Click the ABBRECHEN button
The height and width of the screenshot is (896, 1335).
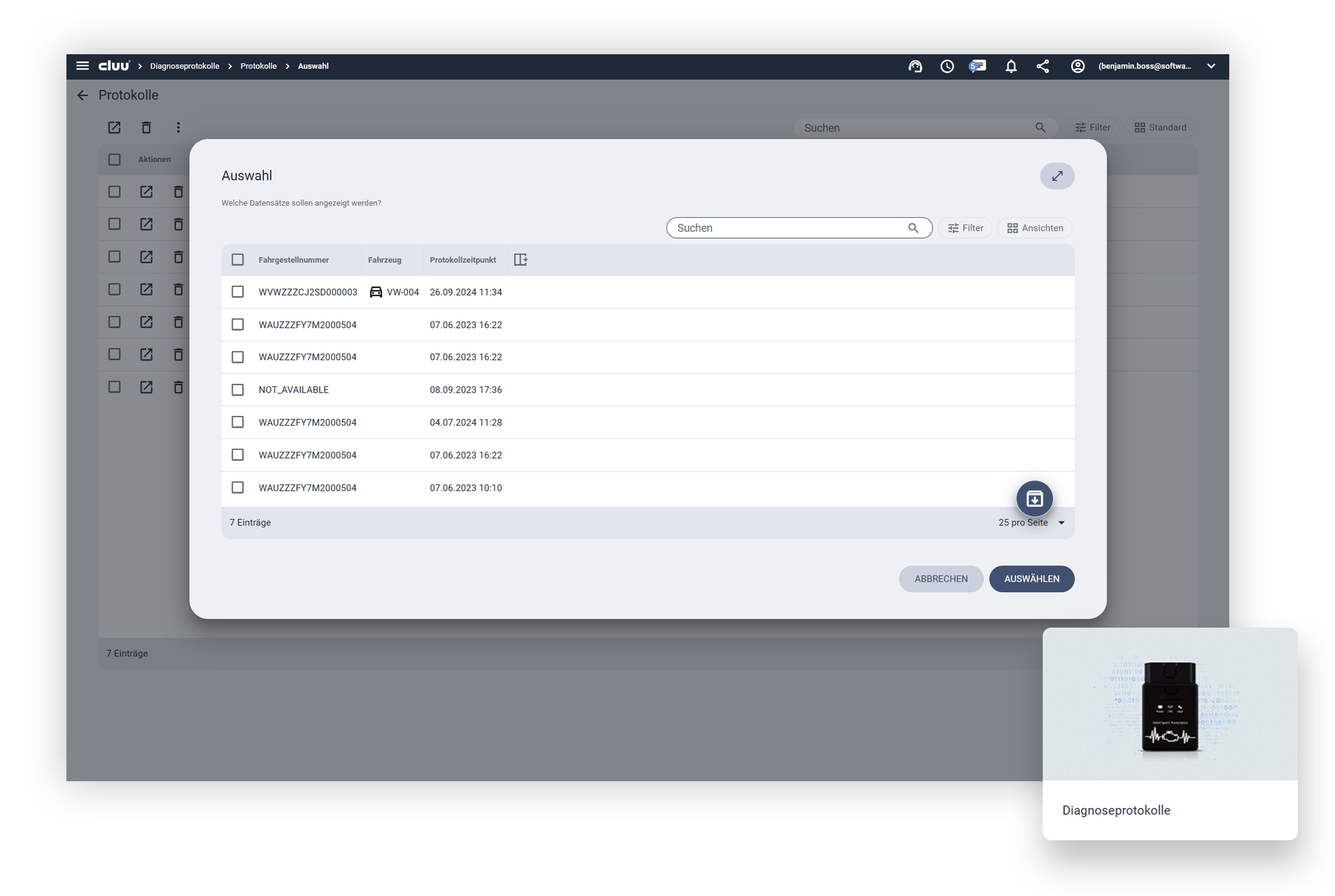coord(941,579)
